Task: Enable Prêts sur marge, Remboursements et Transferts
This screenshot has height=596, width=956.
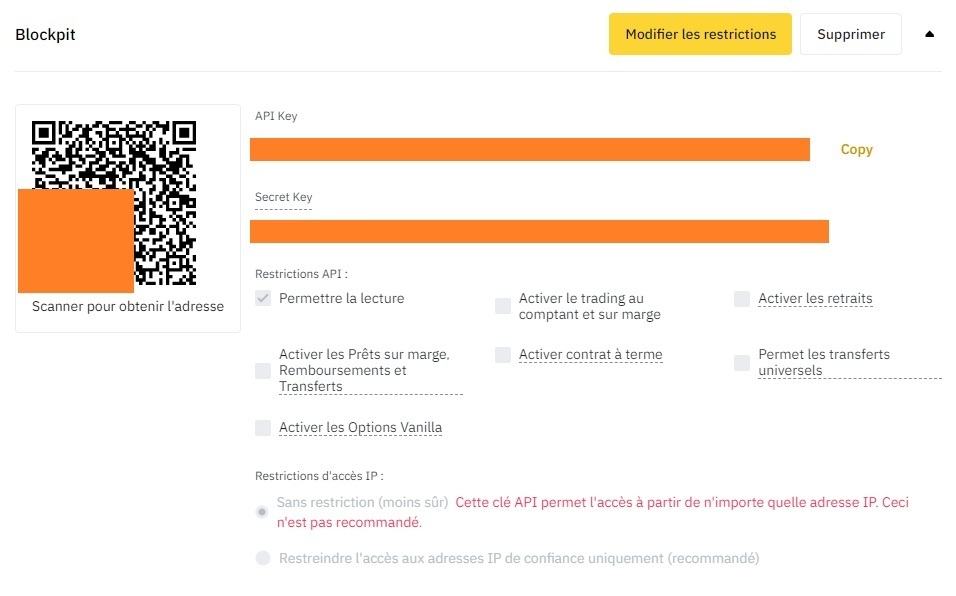Action: point(261,370)
